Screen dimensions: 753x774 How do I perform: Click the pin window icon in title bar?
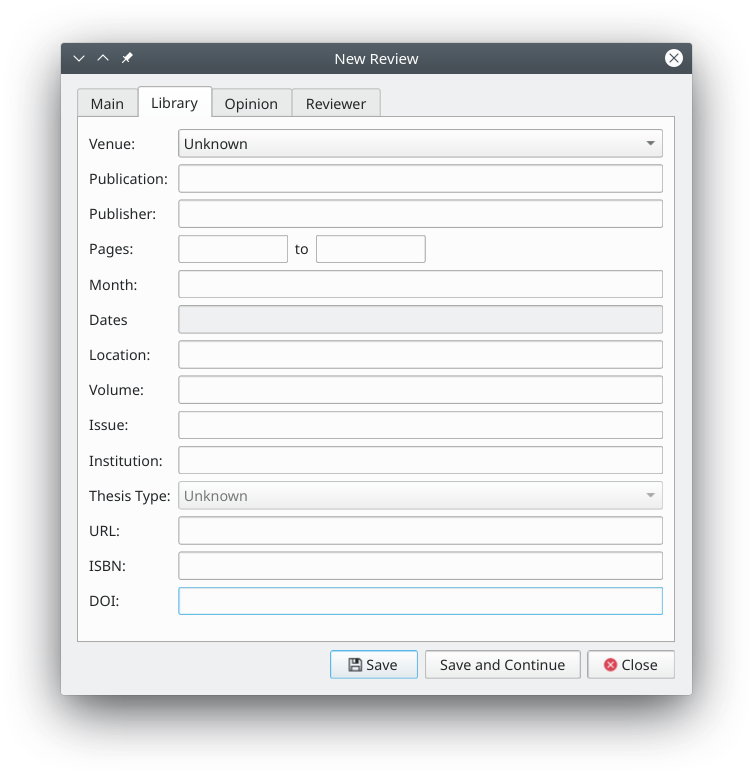point(127,58)
